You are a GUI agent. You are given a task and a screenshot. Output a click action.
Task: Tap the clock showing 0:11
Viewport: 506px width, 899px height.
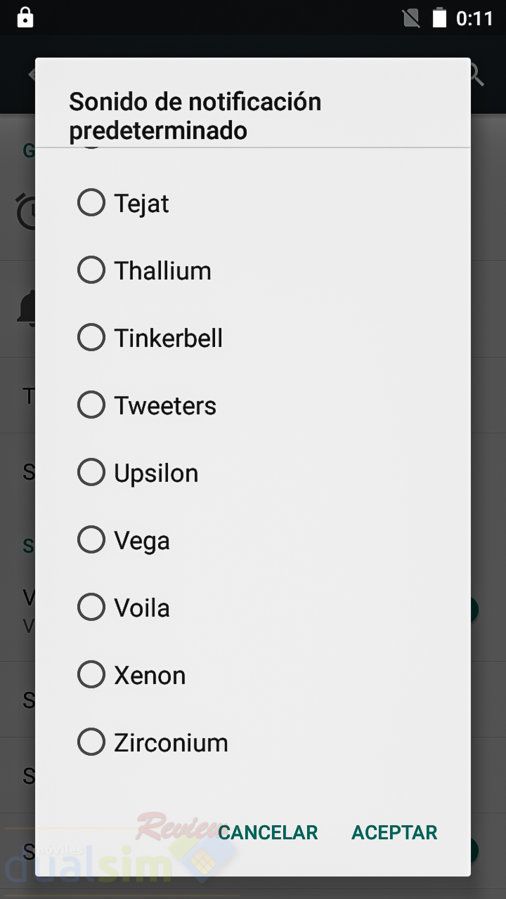tap(474, 18)
